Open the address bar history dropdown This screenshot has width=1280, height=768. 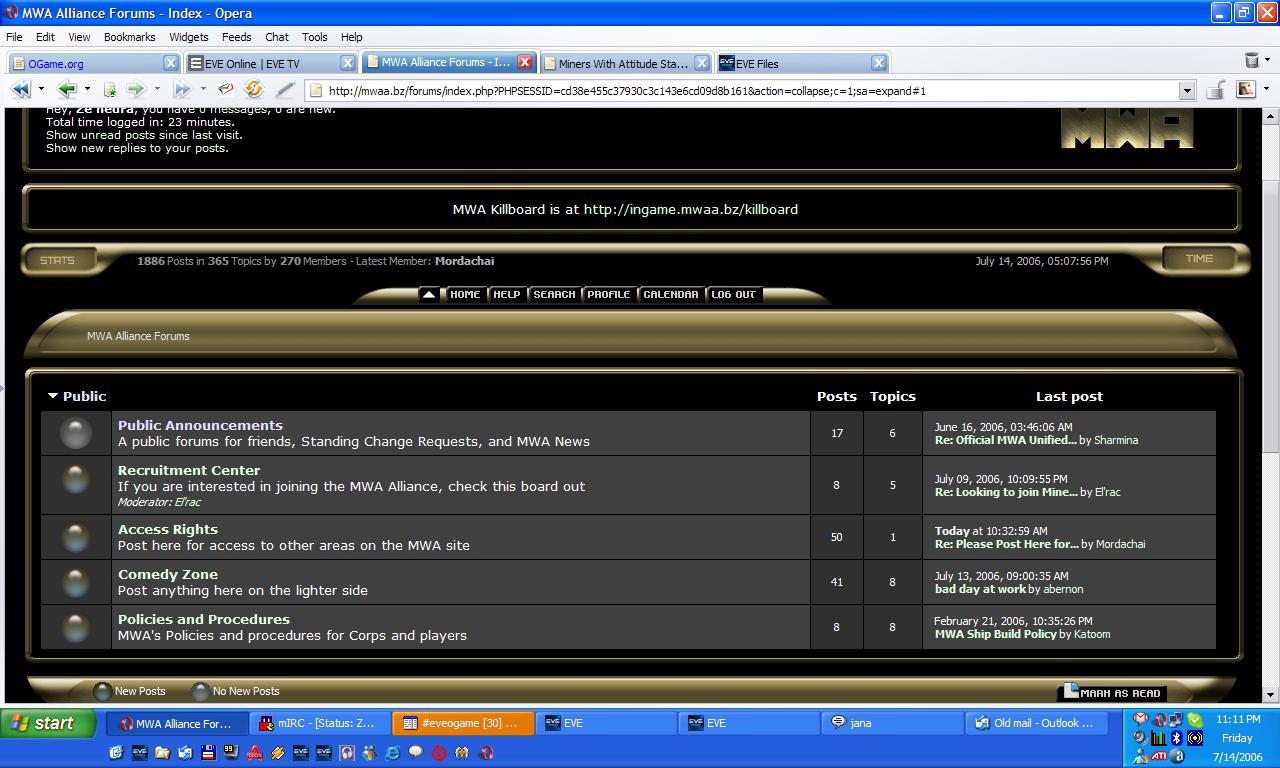1187,91
